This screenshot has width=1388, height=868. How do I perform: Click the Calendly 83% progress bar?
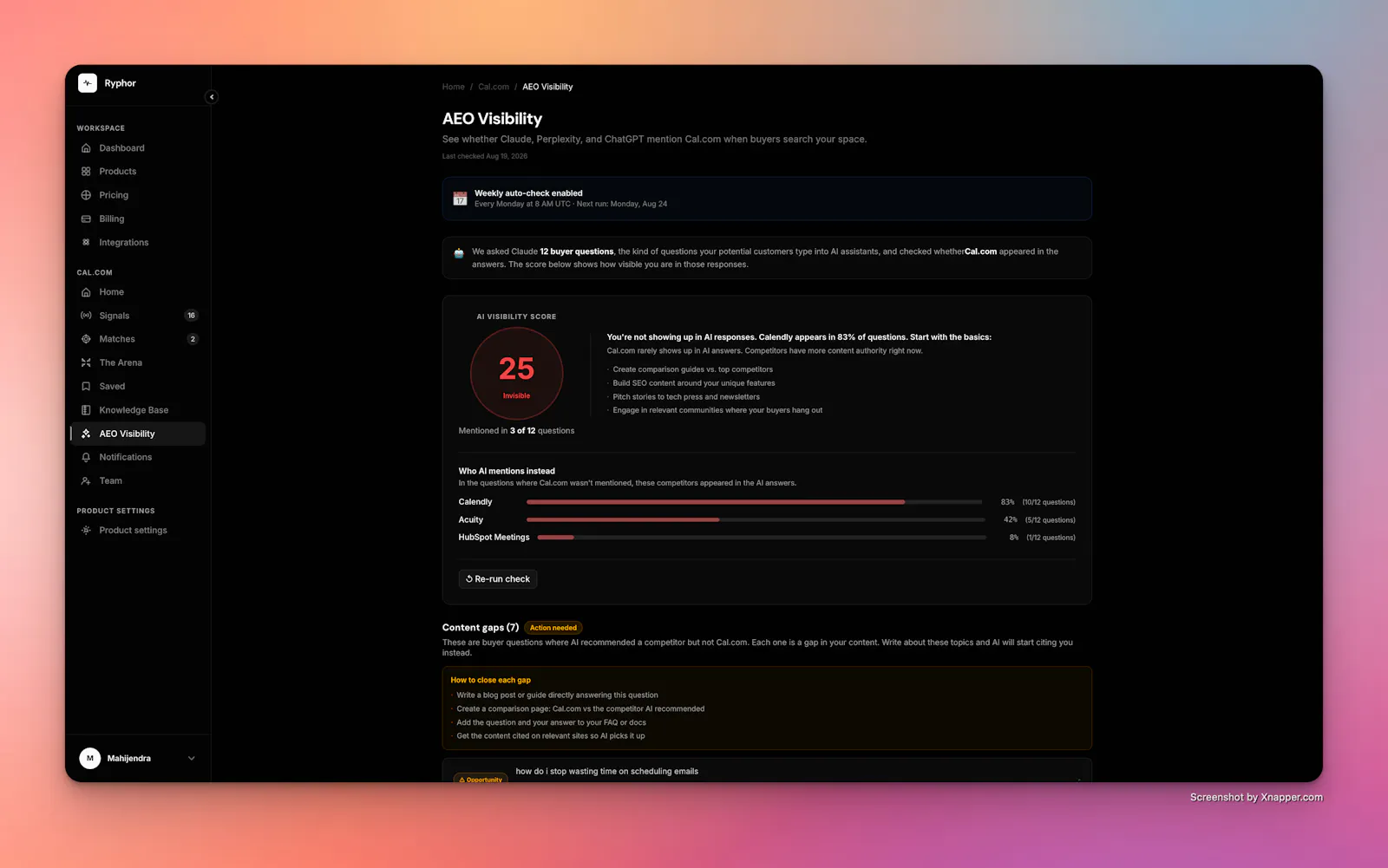(x=754, y=502)
